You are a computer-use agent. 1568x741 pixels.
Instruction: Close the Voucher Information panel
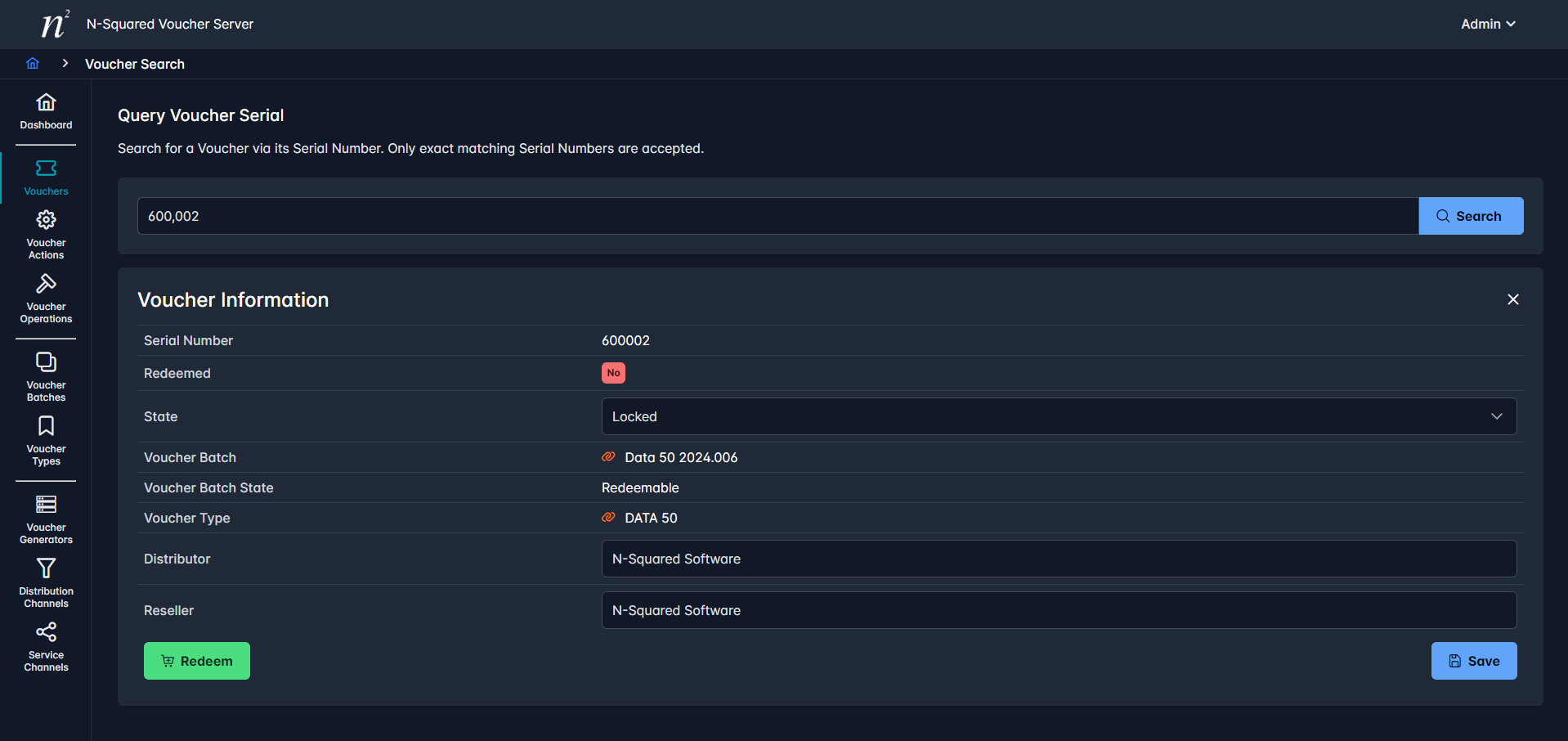(x=1512, y=299)
